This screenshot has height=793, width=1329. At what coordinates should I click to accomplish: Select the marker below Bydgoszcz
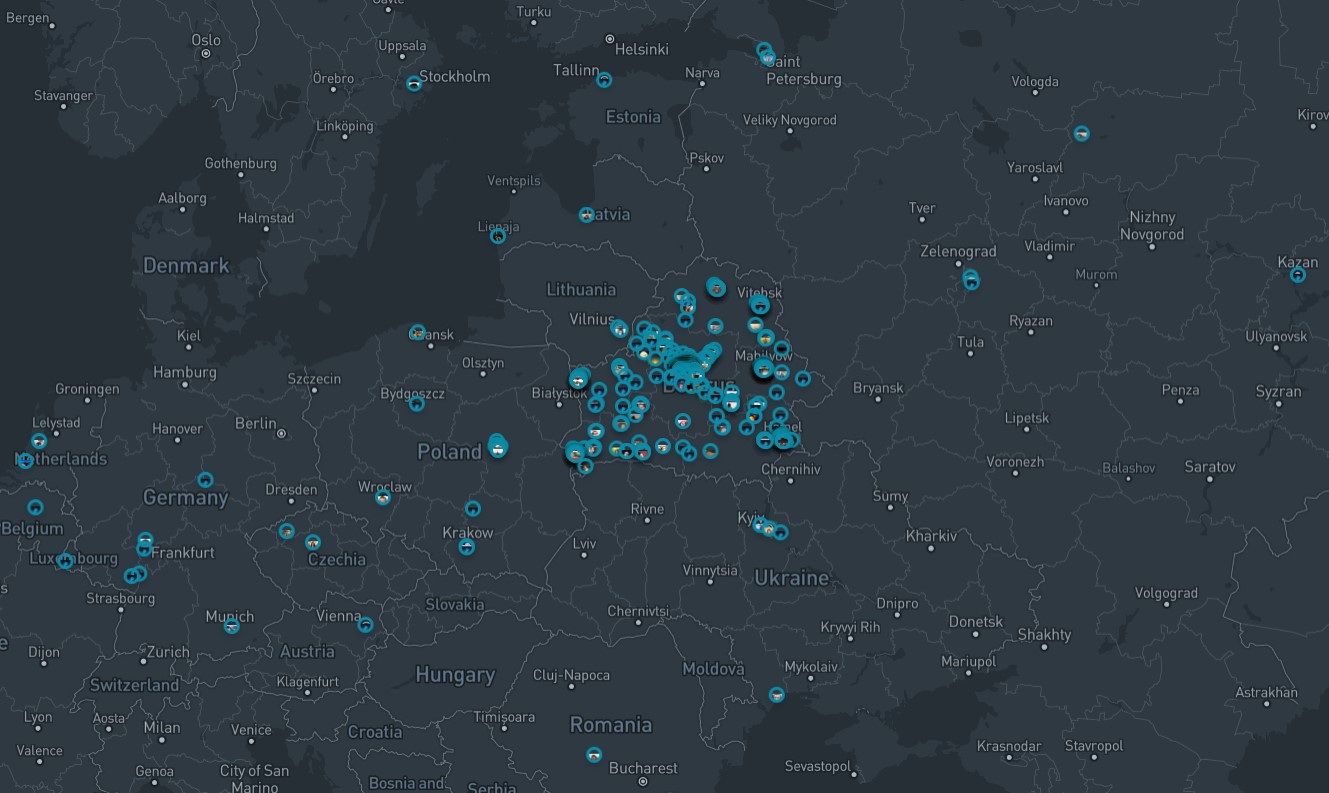[416, 403]
